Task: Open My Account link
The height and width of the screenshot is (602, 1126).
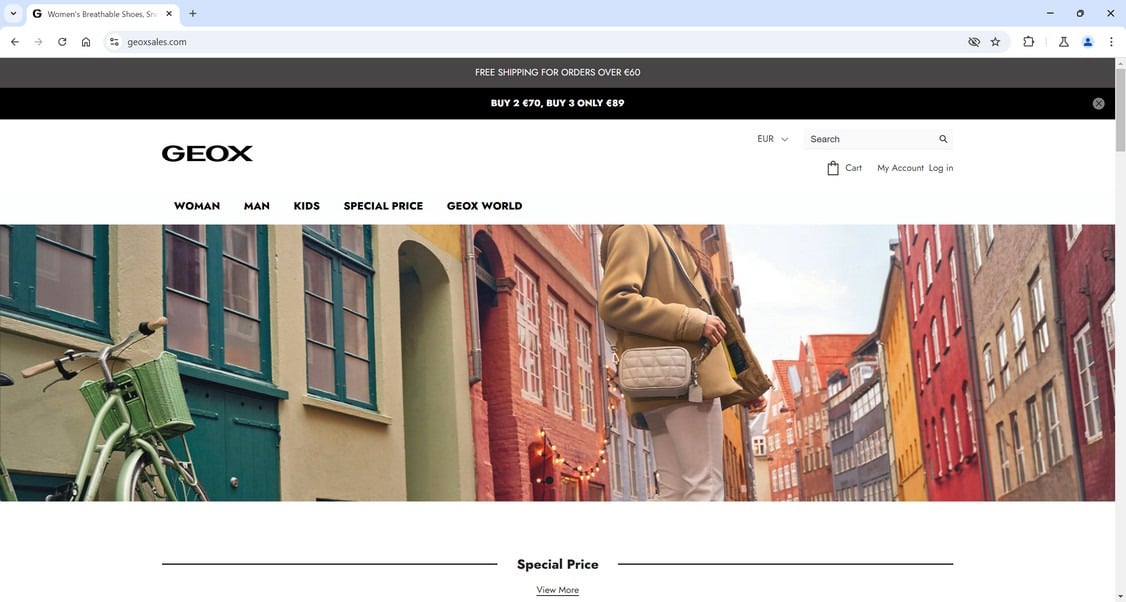Action: 901,168
